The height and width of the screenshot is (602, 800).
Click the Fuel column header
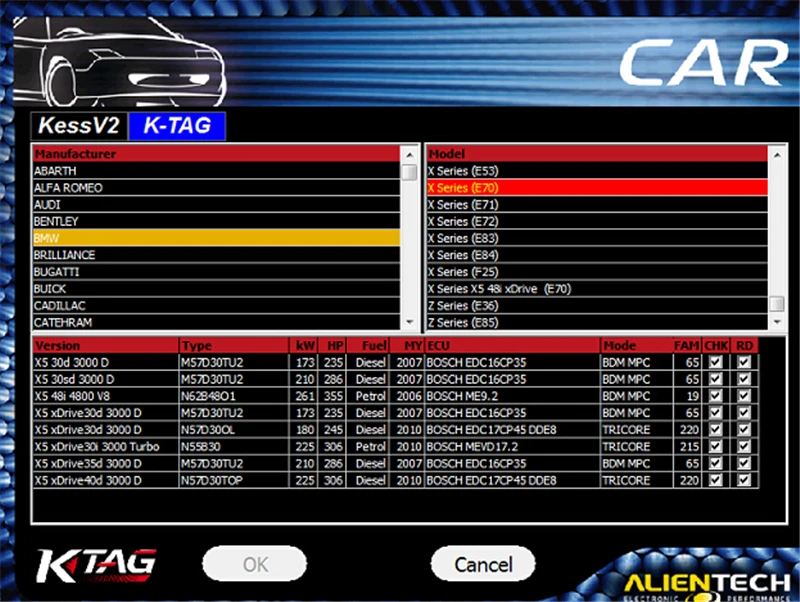coord(368,345)
